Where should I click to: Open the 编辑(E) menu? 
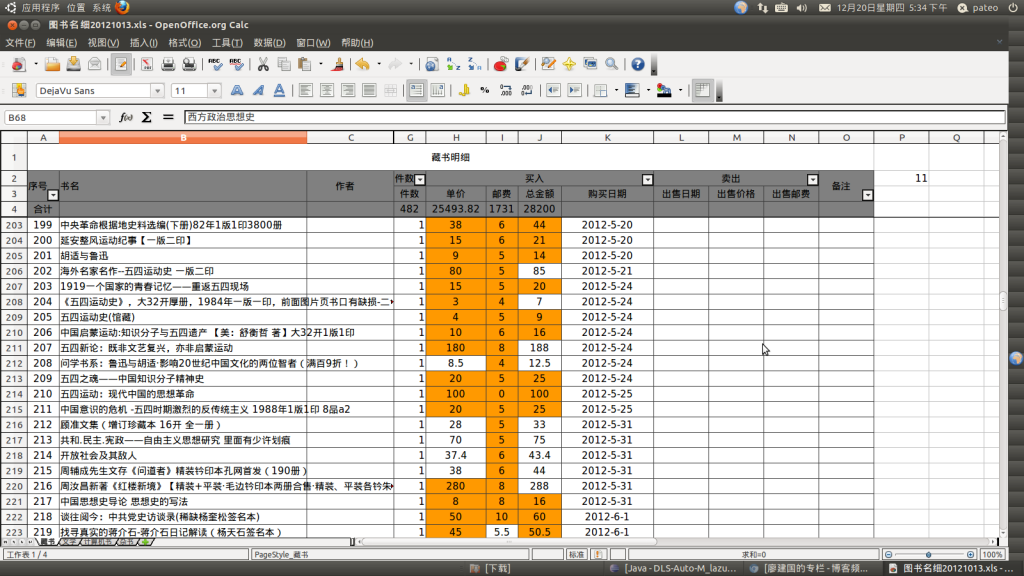pos(61,42)
